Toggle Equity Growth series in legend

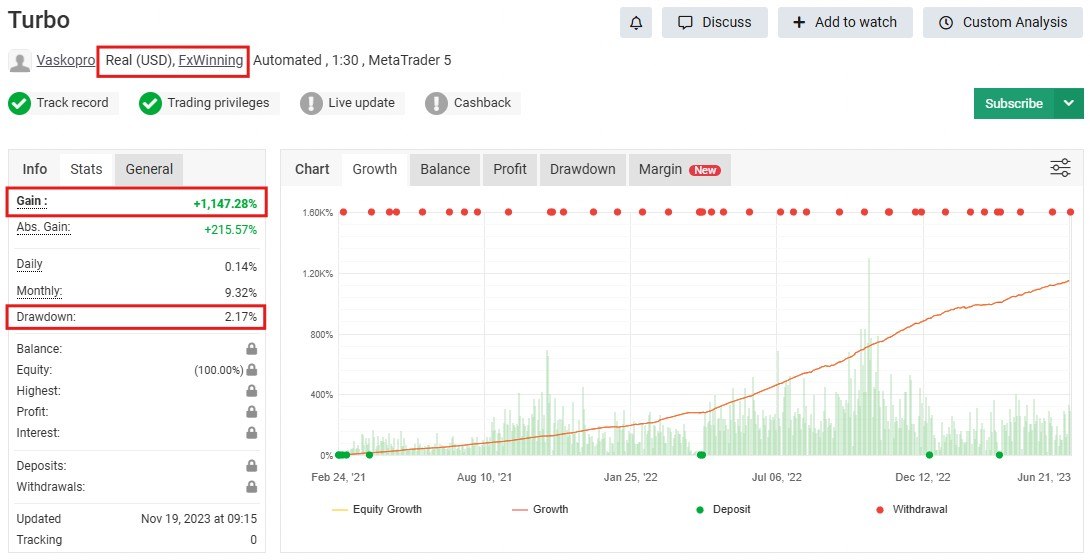pyautogui.click(x=376, y=509)
